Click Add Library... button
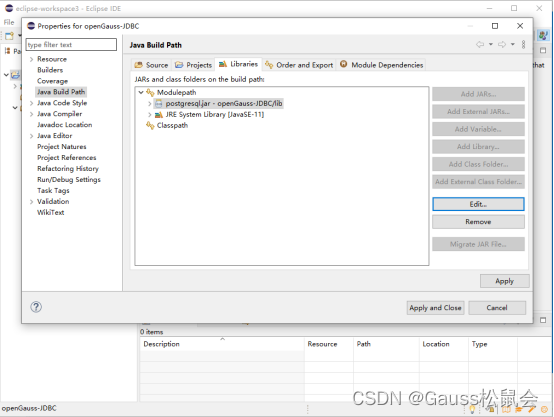The height and width of the screenshot is (417, 554). [x=478, y=147]
